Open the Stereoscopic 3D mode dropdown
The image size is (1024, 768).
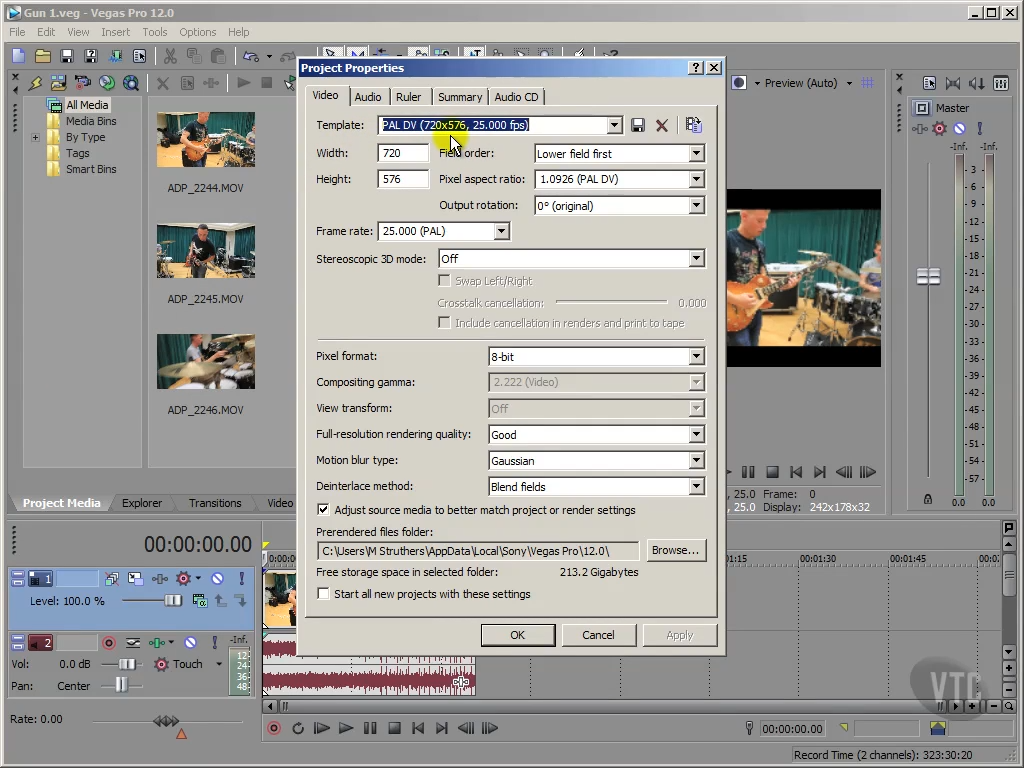697,259
